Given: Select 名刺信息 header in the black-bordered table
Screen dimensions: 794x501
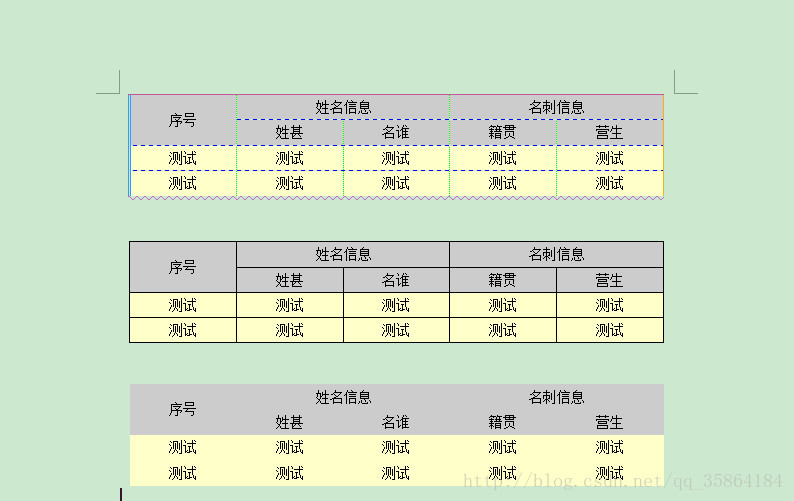Looking at the screenshot, I should pos(556,254).
